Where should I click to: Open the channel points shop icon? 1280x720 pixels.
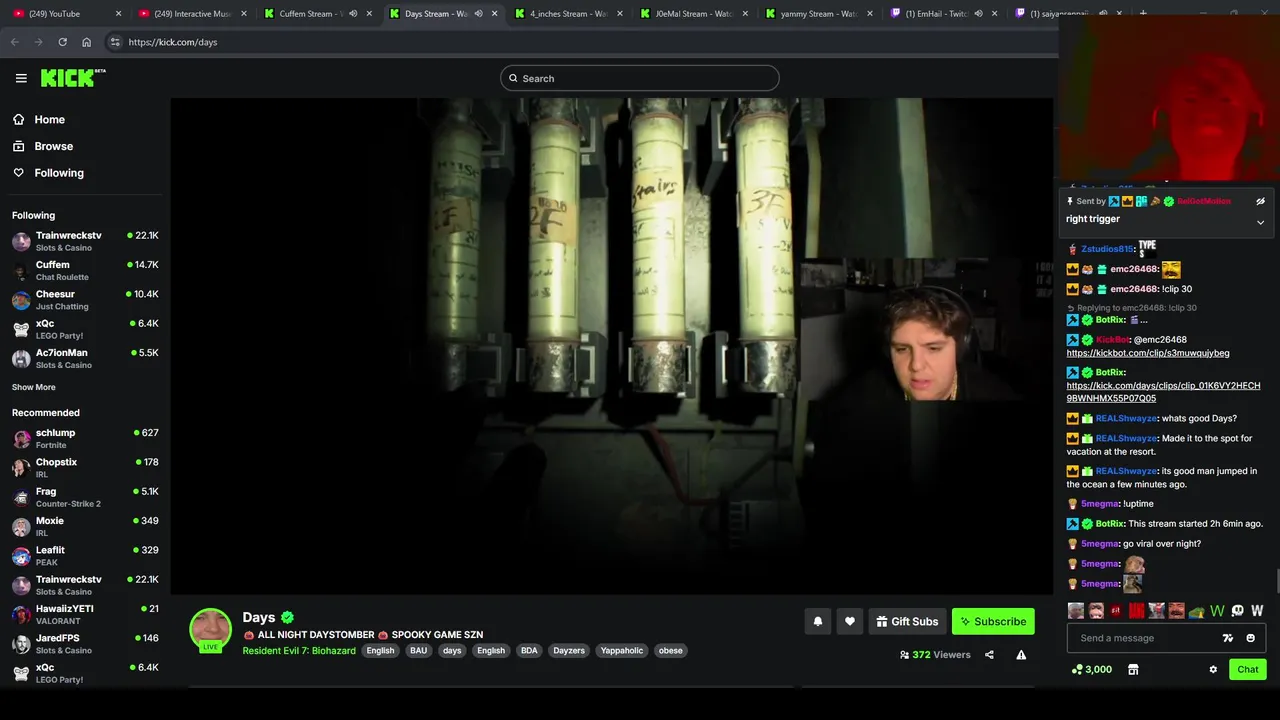(x=1133, y=669)
